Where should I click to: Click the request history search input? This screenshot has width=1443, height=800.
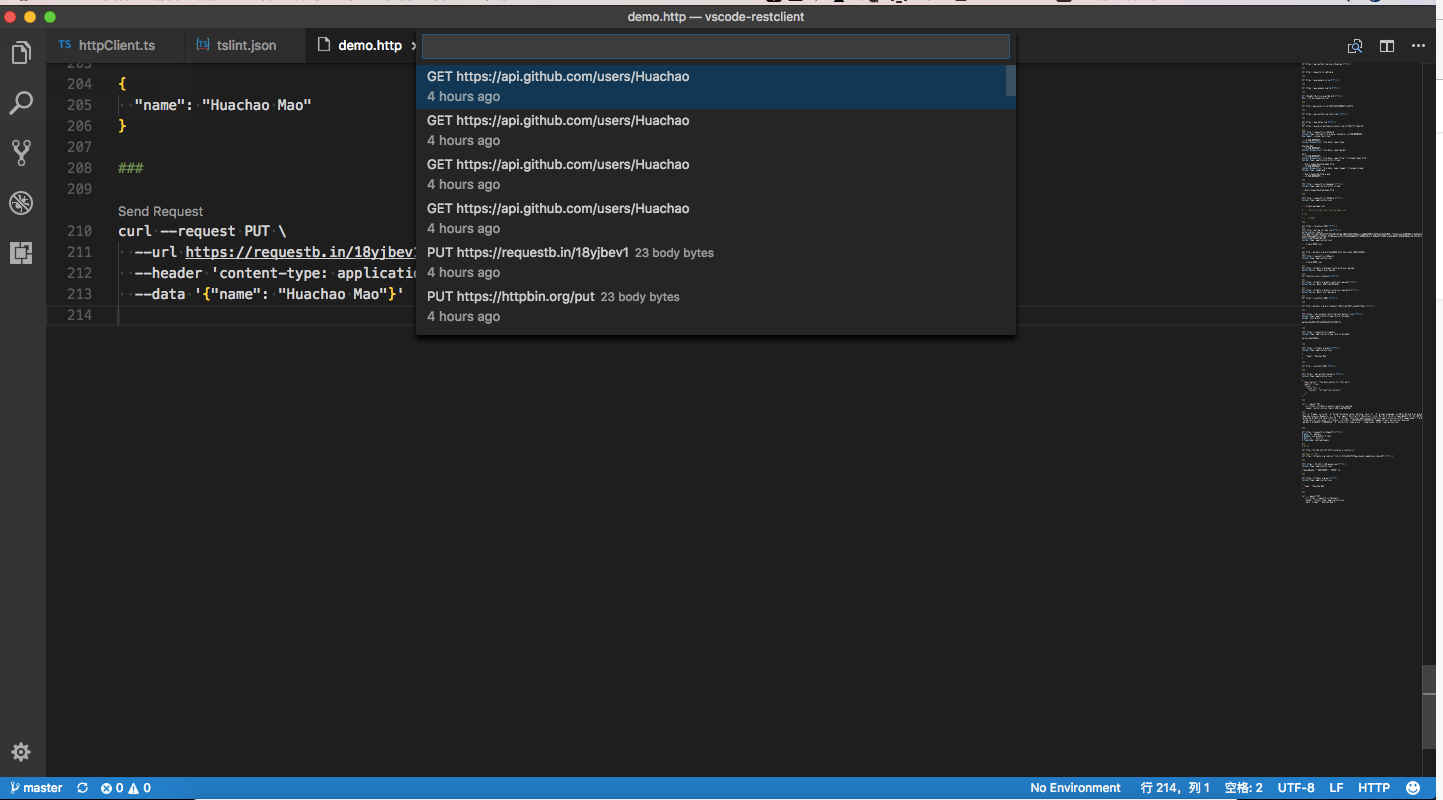715,47
